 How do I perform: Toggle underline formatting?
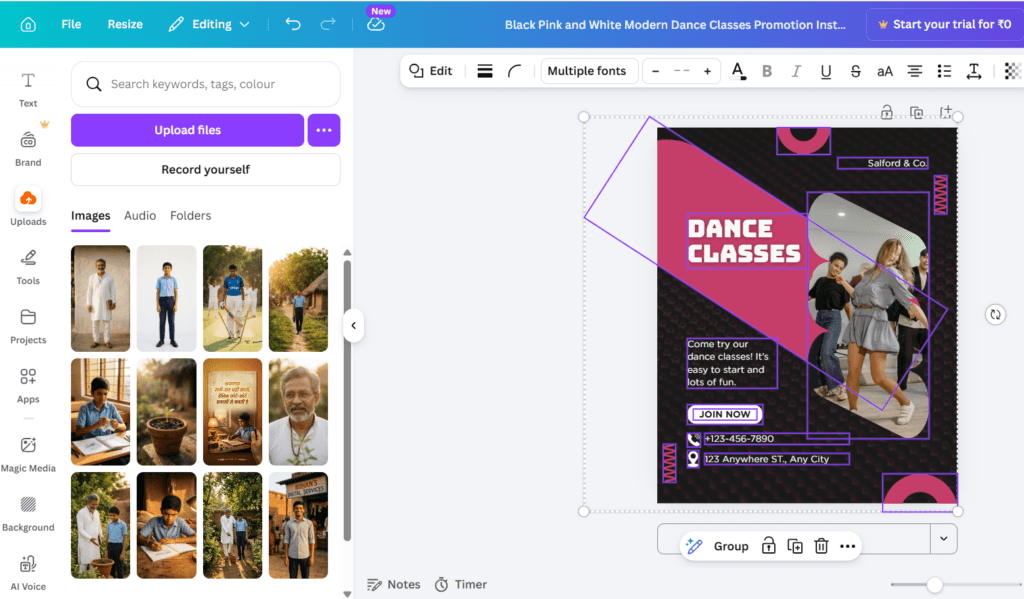[x=826, y=71]
